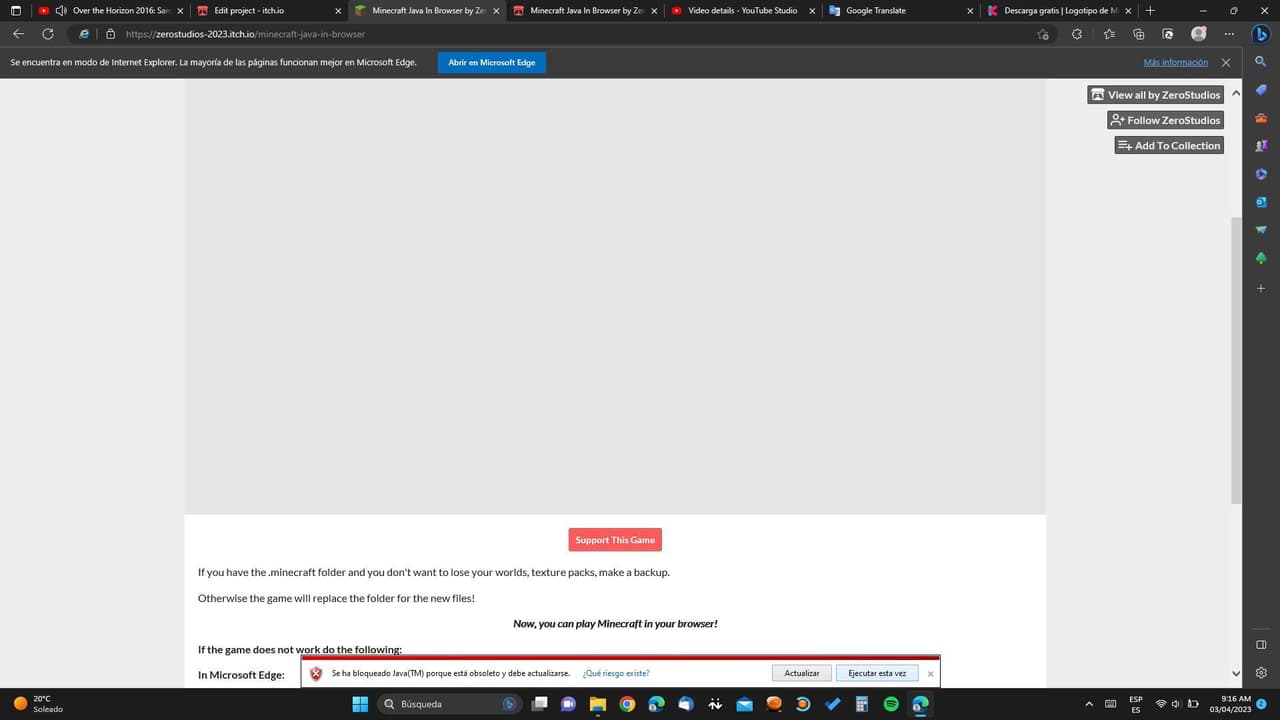Click the scrollbar down arrow

coord(1236,674)
